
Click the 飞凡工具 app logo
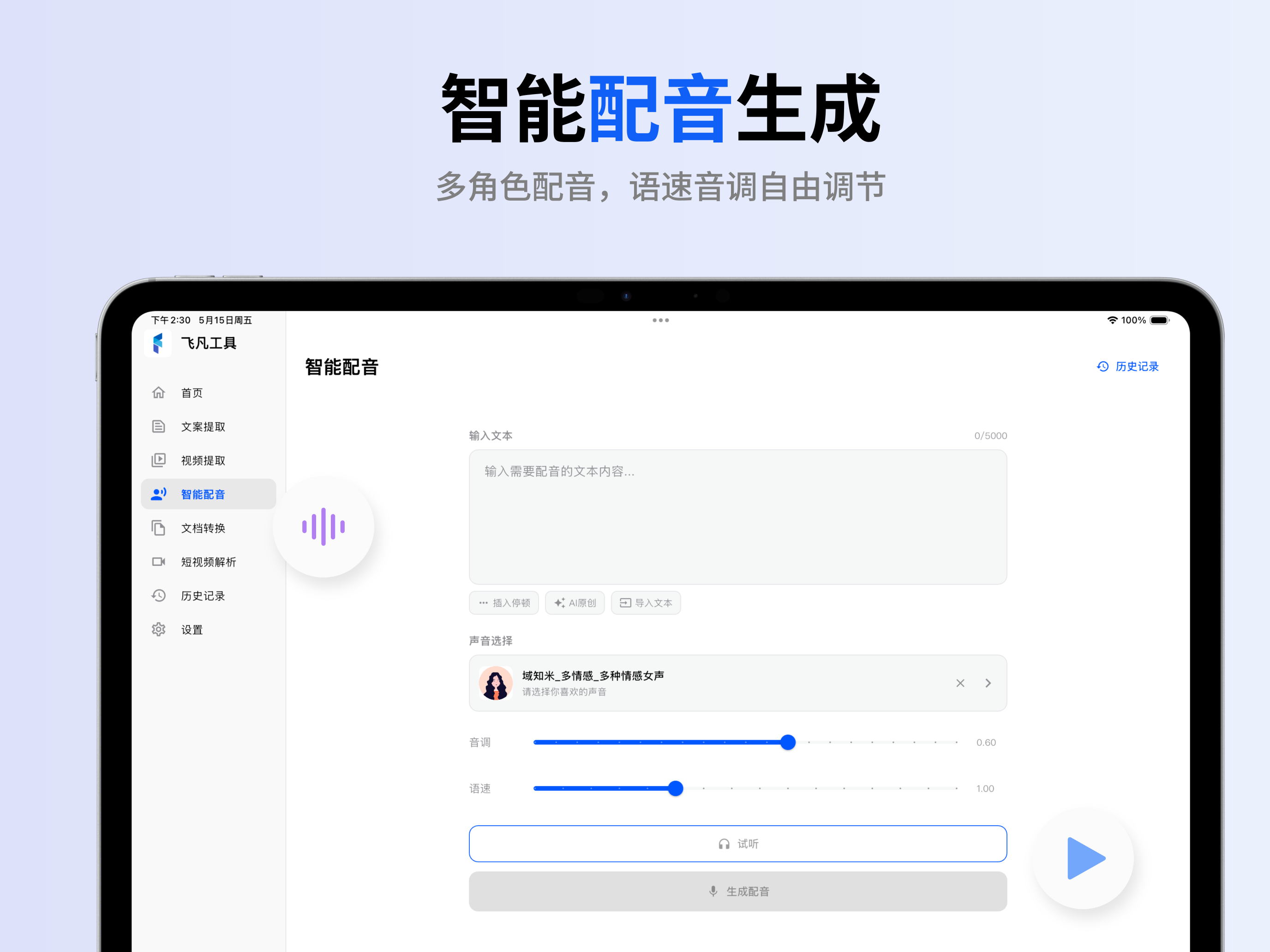(158, 343)
